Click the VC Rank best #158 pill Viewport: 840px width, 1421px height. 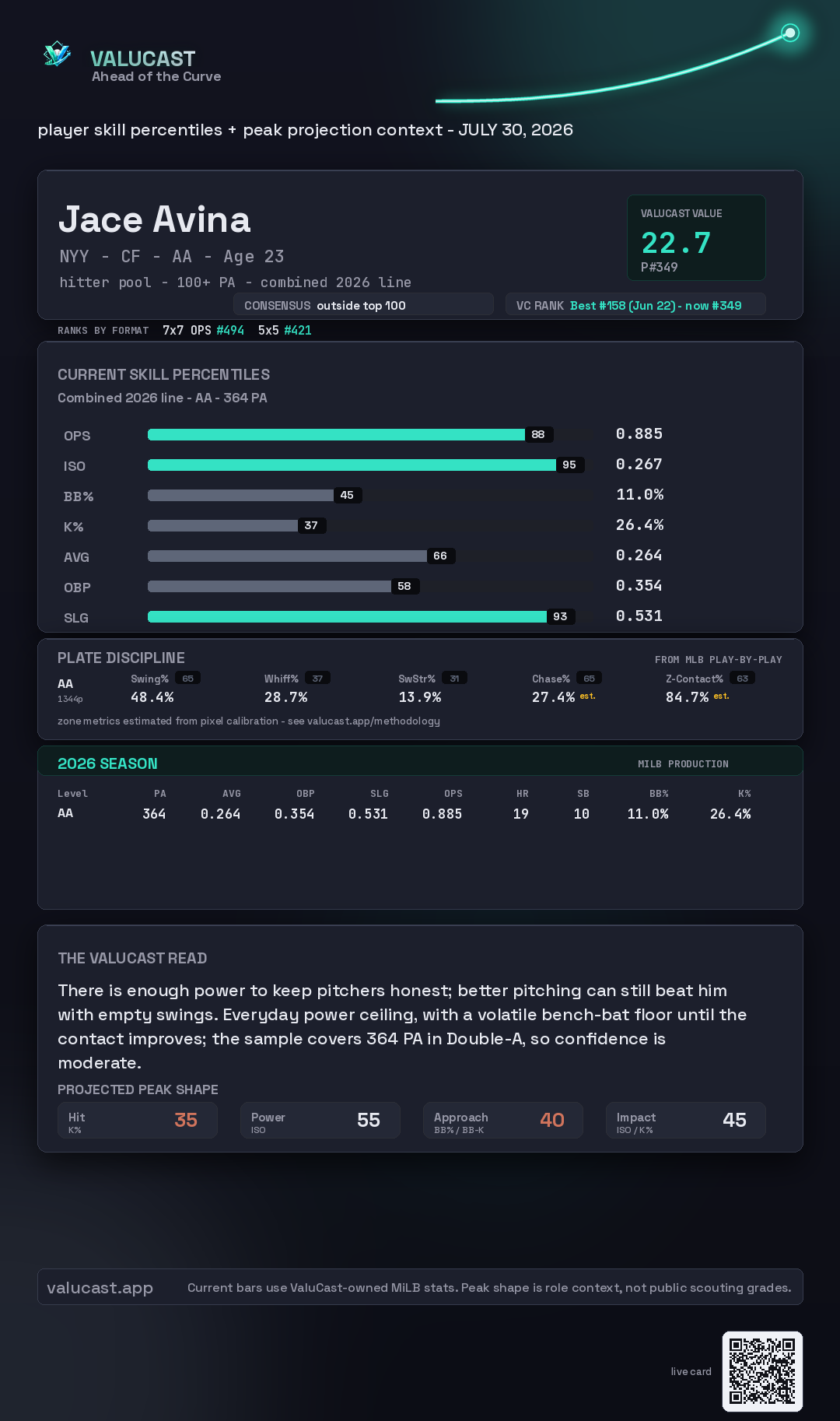point(635,305)
